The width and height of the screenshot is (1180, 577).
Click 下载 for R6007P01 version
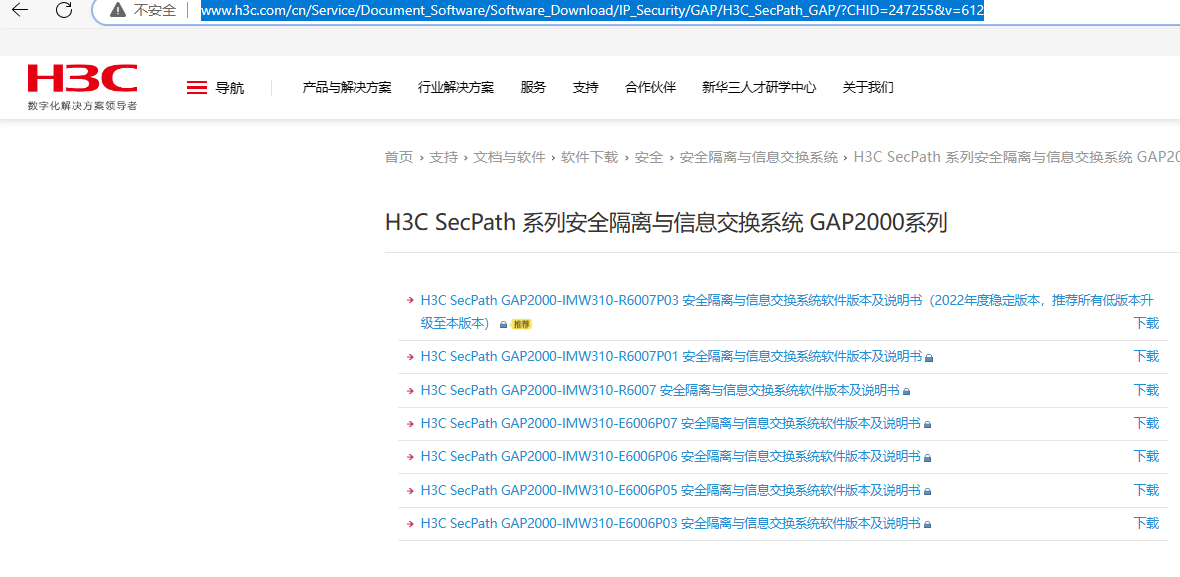[x=1146, y=357]
